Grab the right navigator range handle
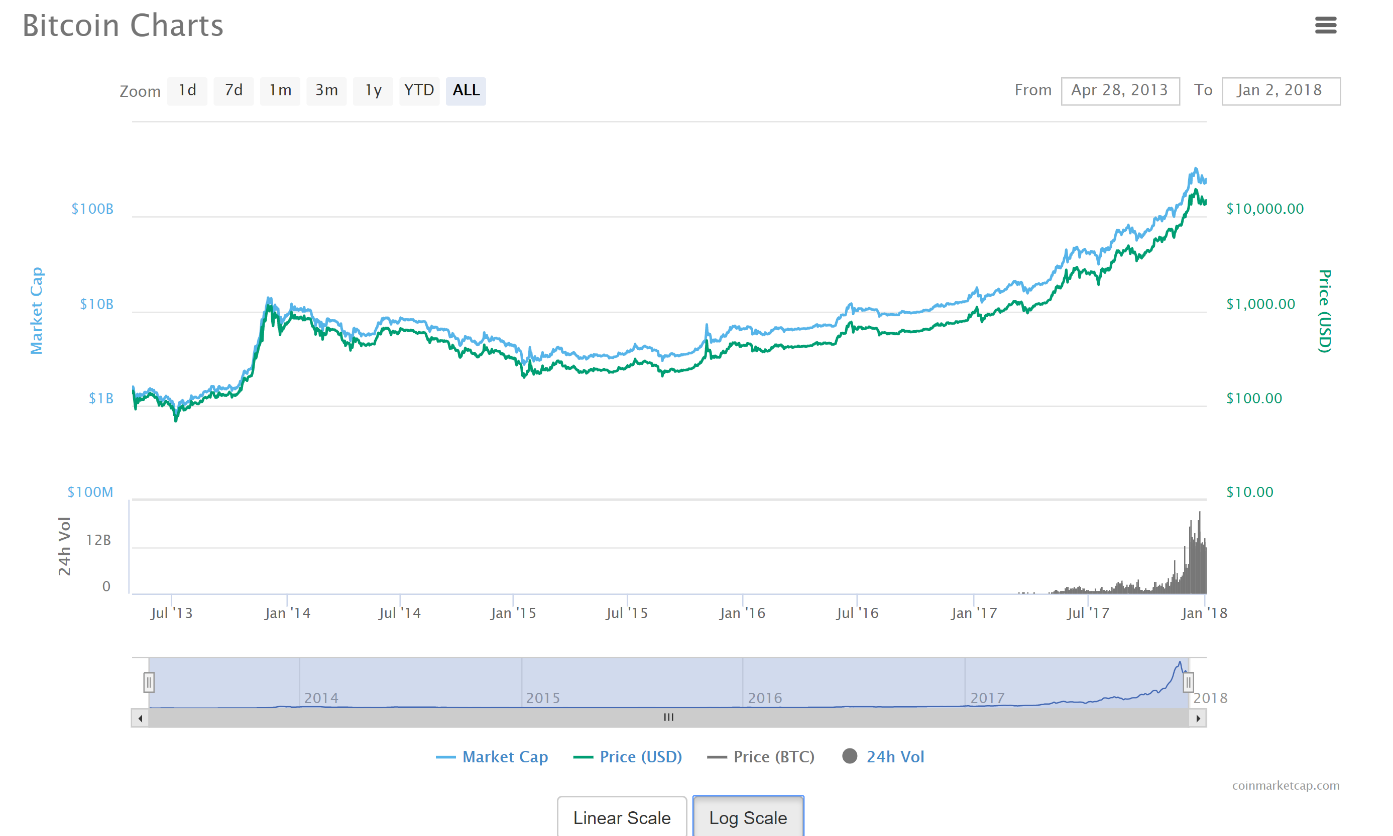Viewport: 1393px width, 836px height. tap(1189, 682)
